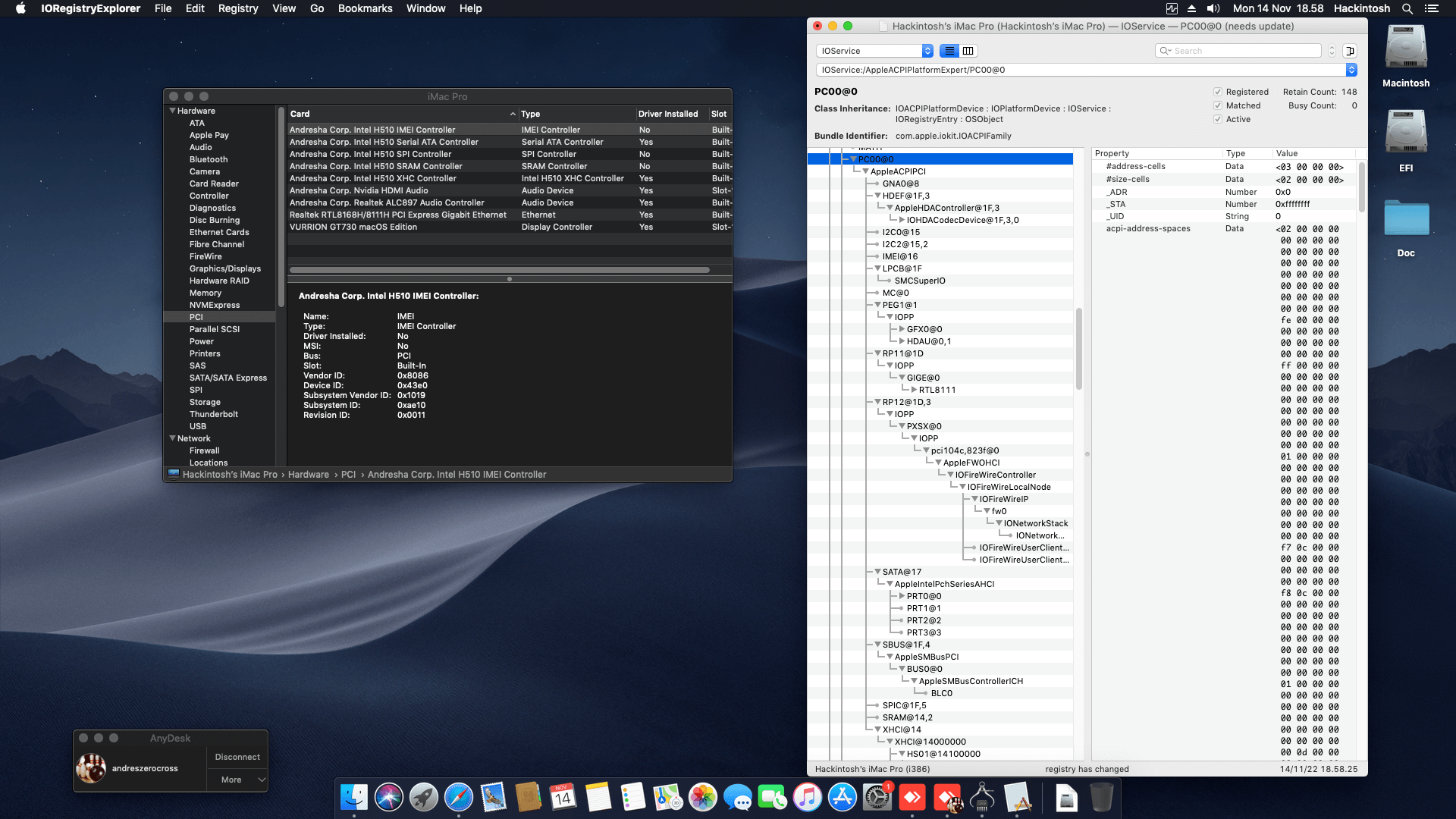Open Photos in the dock
Screen dimensions: 1456x819
pyautogui.click(x=703, y=798)
